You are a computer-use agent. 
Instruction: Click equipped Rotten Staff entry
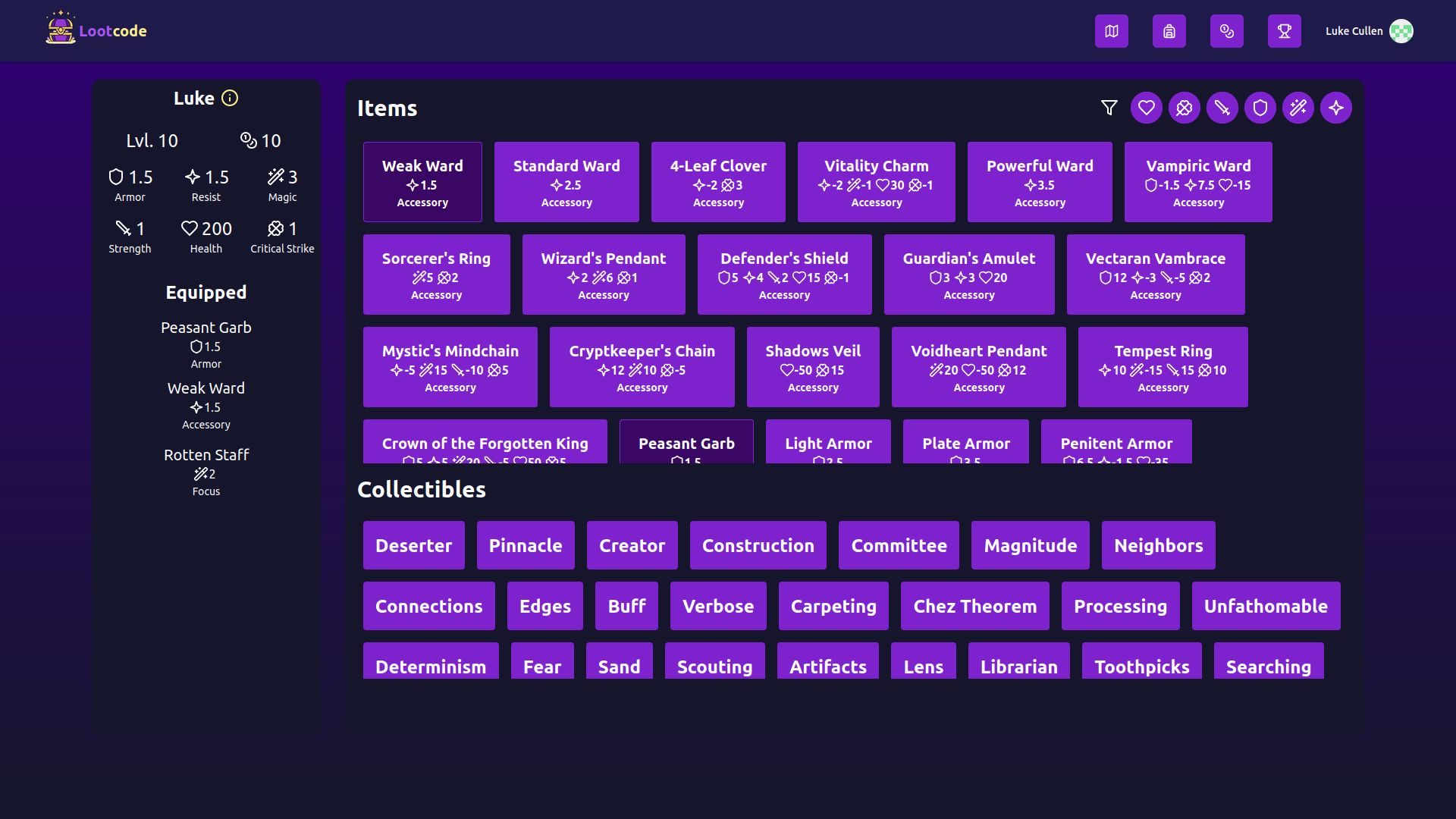pyautogui.click(x=206, y=472)
